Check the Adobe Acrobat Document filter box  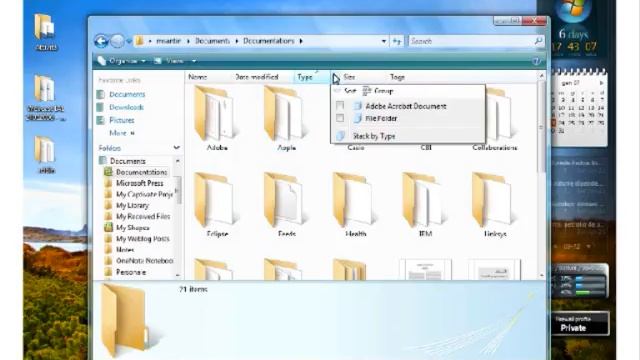coord(340,106)
